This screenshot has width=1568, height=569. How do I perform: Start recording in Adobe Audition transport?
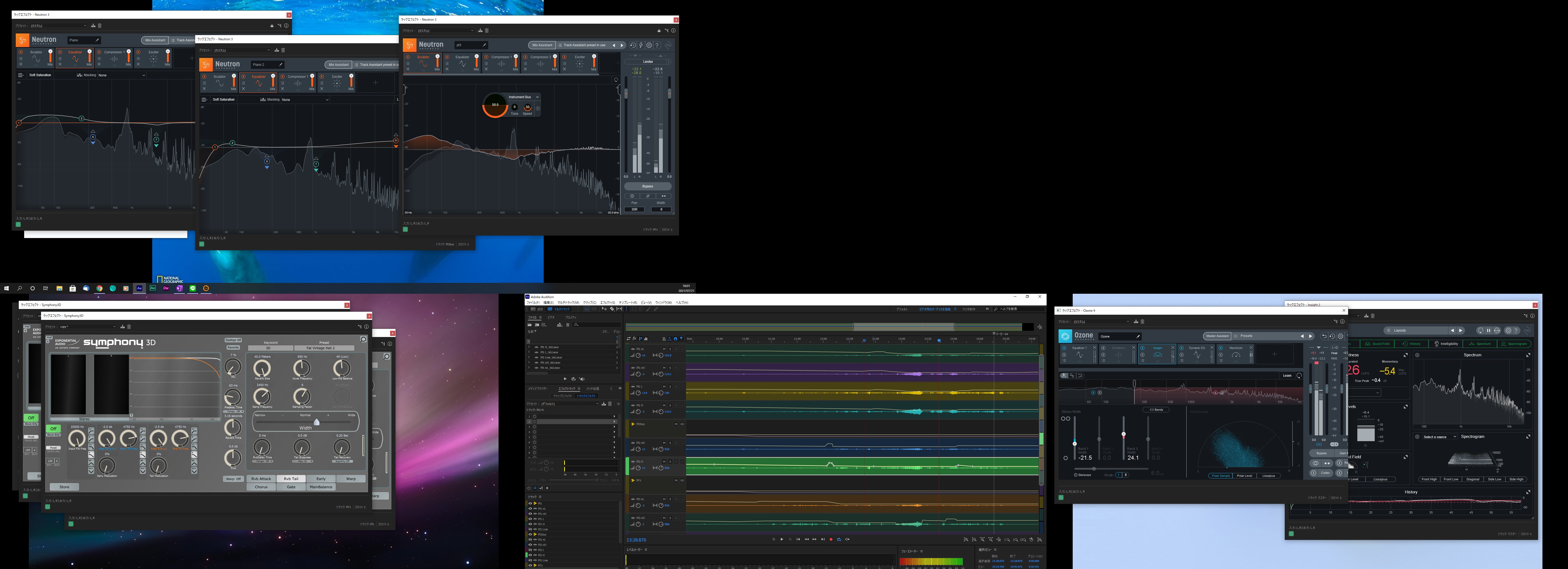click(831, 539)
